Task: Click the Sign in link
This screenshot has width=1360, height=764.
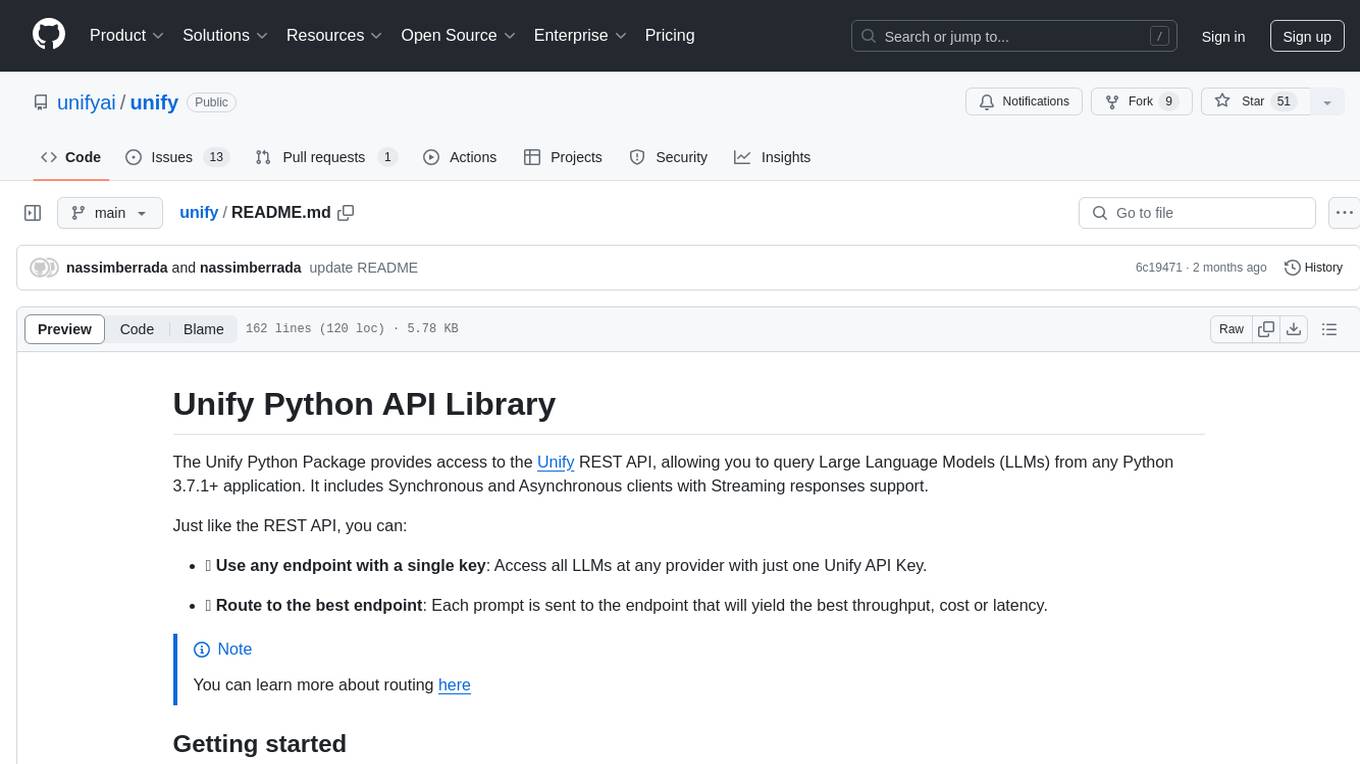Action: pos(1223,36)
